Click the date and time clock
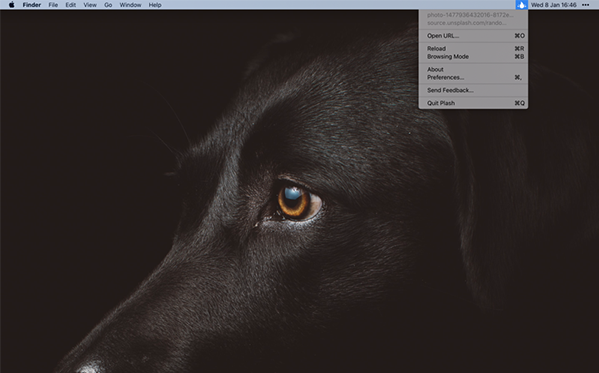The height and width of the screenshot is (373, 599). [554, 5]
